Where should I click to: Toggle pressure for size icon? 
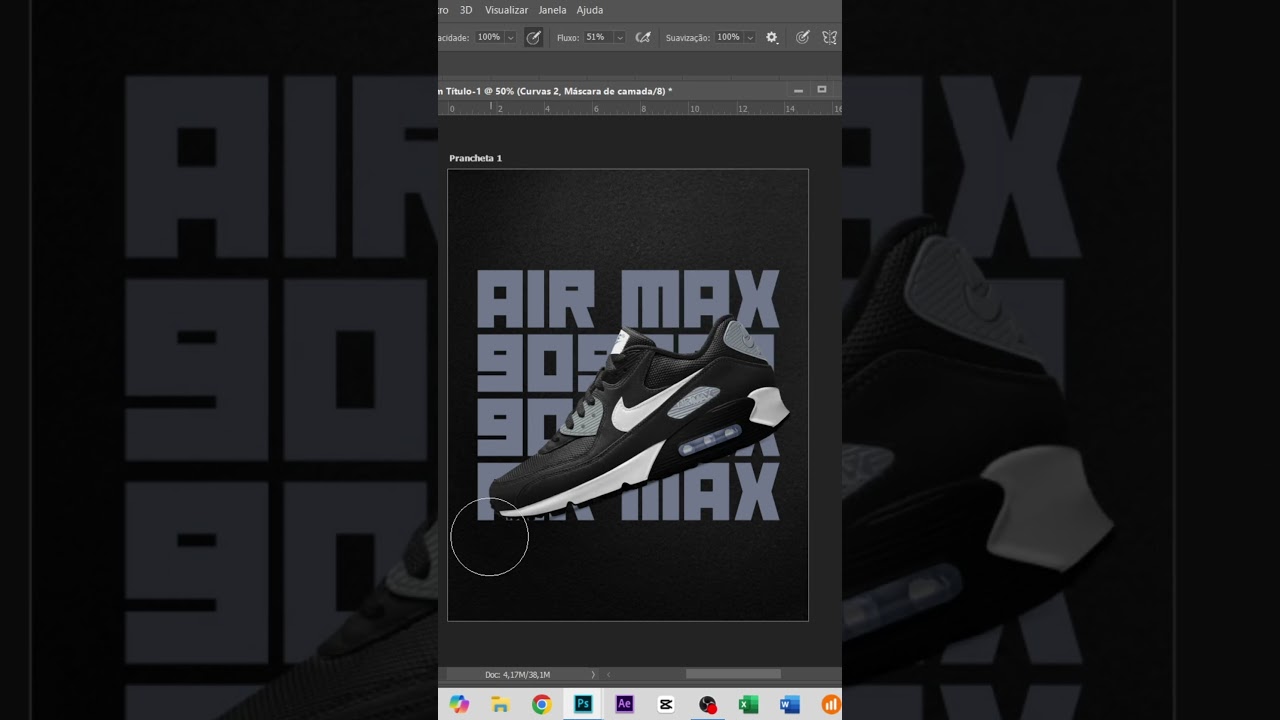[802, 37]
